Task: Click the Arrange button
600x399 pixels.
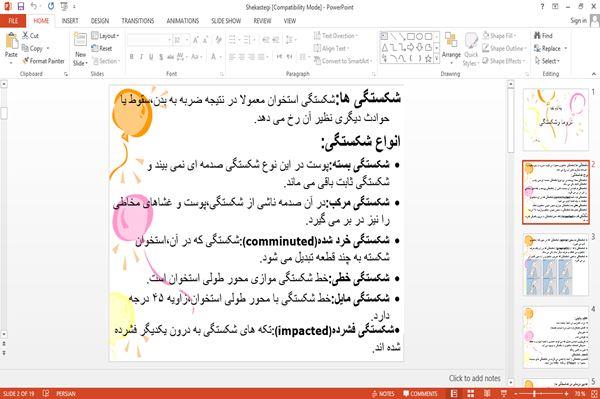Action: [451, 48]
